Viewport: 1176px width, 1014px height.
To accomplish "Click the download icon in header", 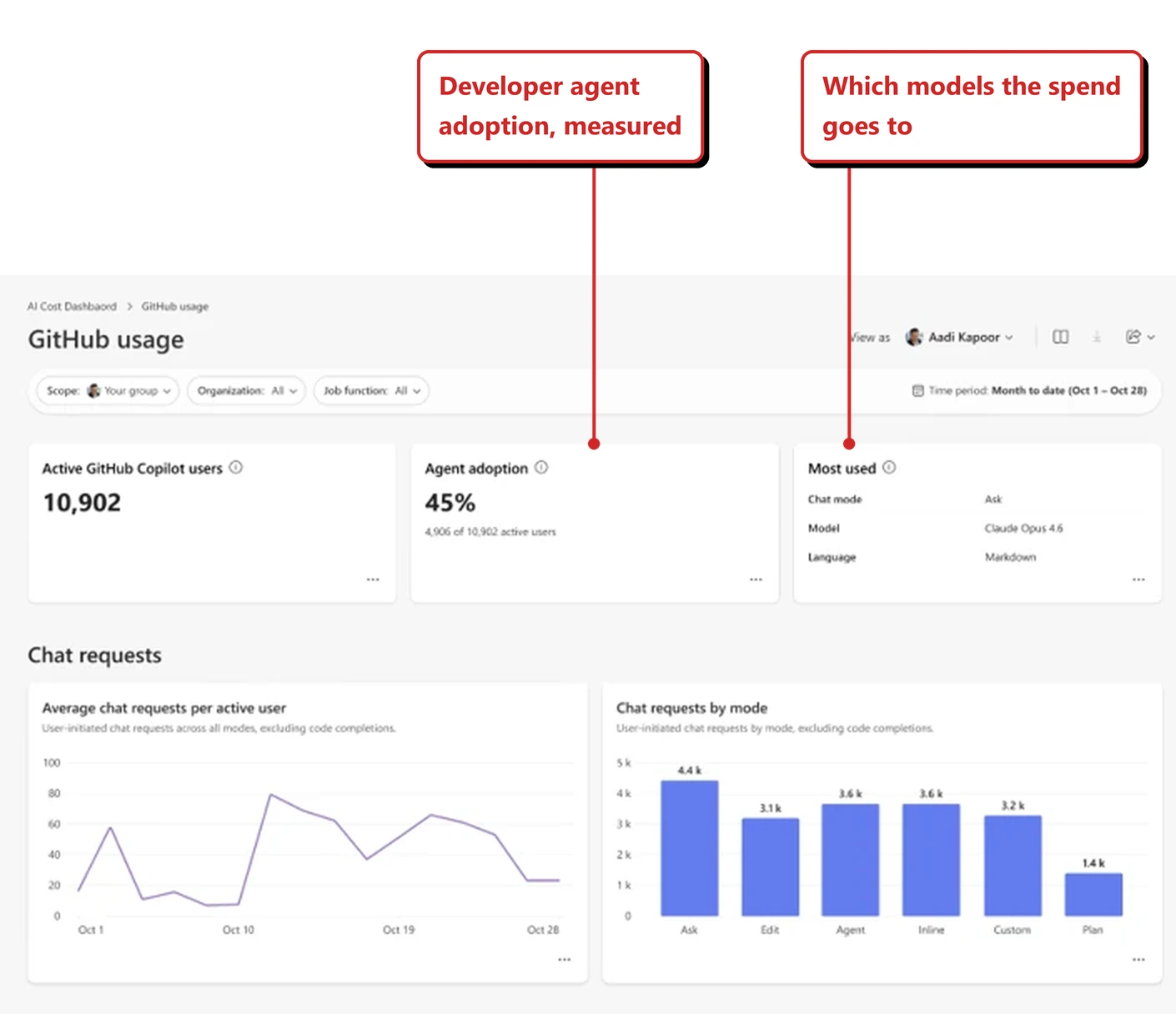I will (1097, 337).
